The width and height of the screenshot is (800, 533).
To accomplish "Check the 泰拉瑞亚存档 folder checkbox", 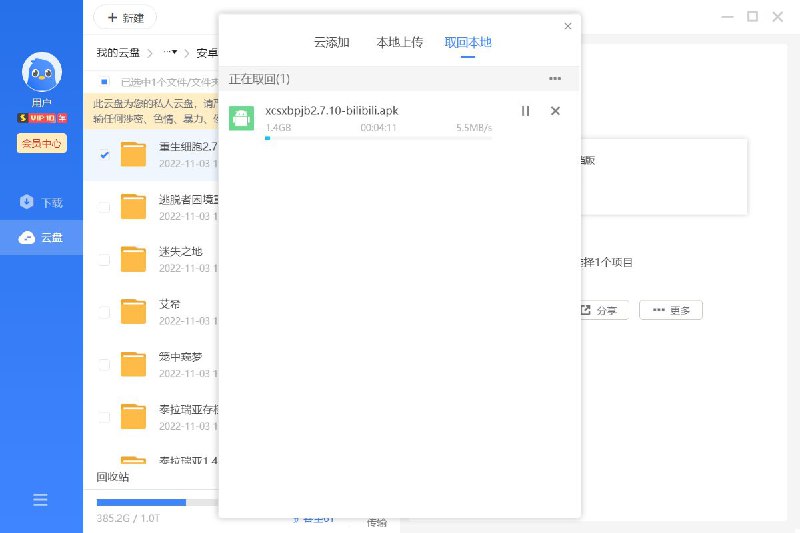I will tap(104, 417).
